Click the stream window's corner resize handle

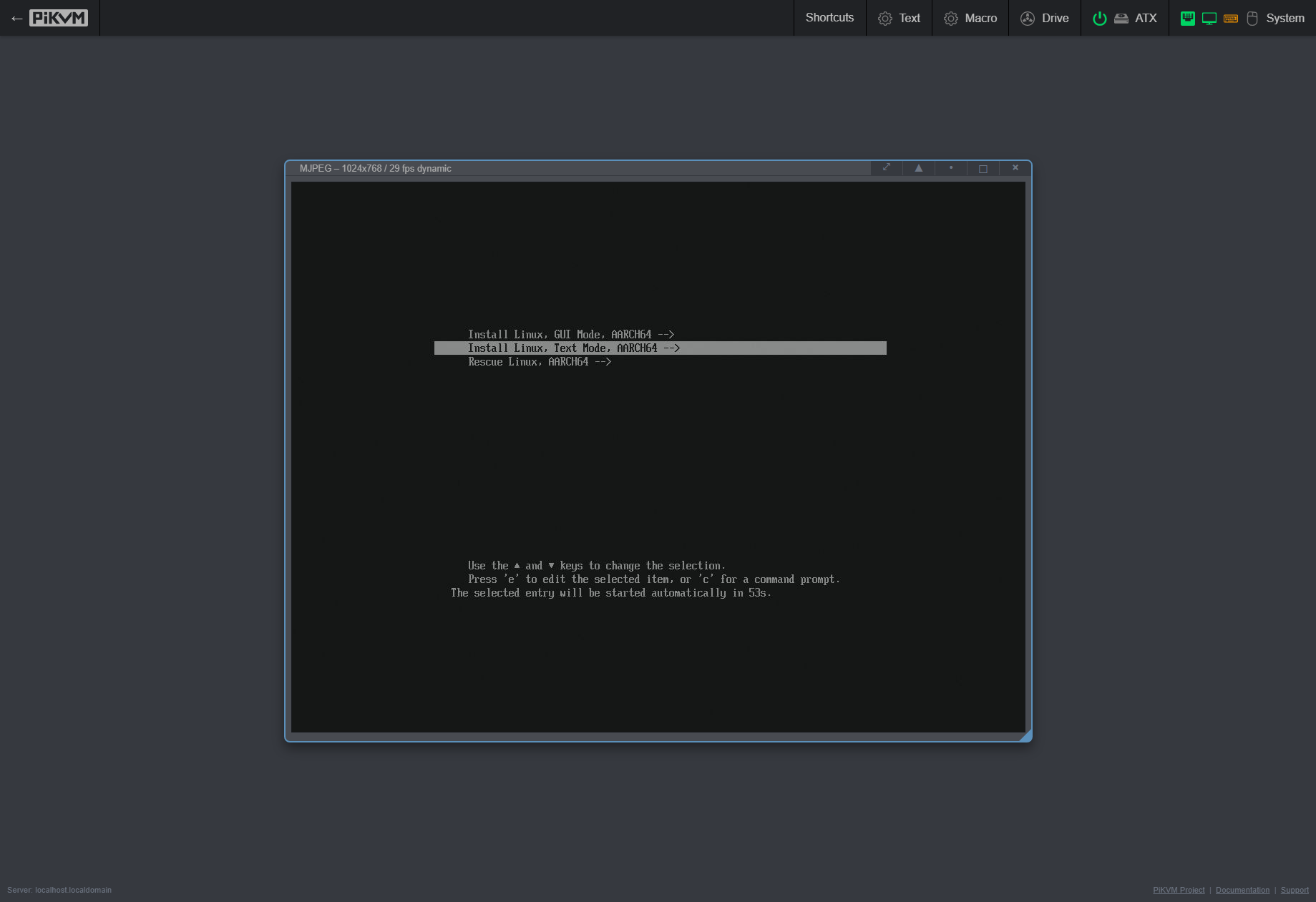[x=1025, y=735]
